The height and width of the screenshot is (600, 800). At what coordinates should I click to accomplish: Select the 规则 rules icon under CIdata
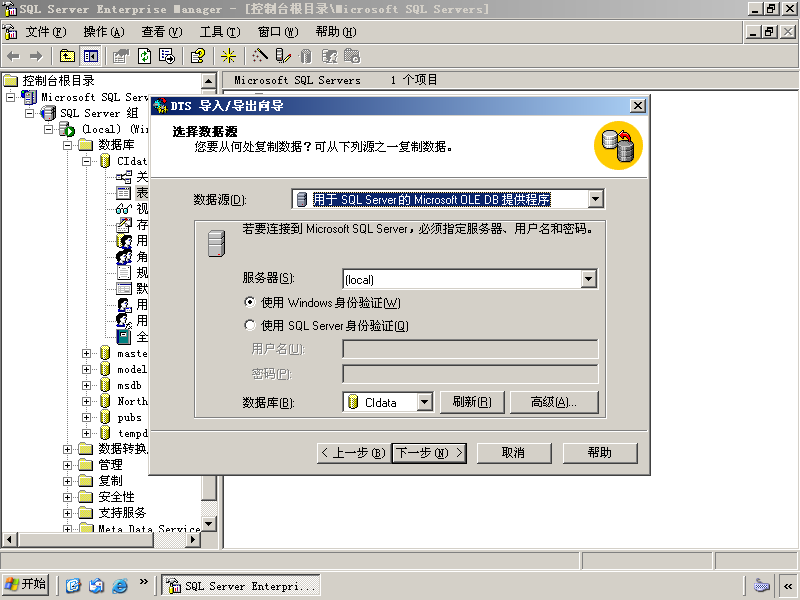(123, 272)
